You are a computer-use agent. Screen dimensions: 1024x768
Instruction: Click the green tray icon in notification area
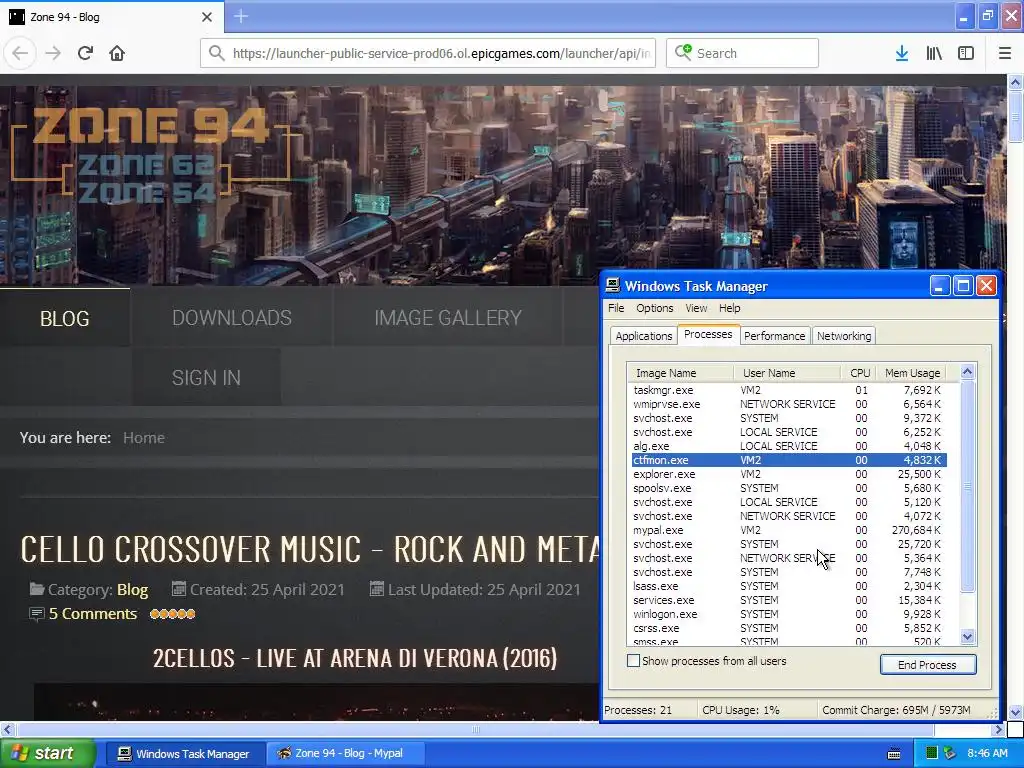pos(932,753)
